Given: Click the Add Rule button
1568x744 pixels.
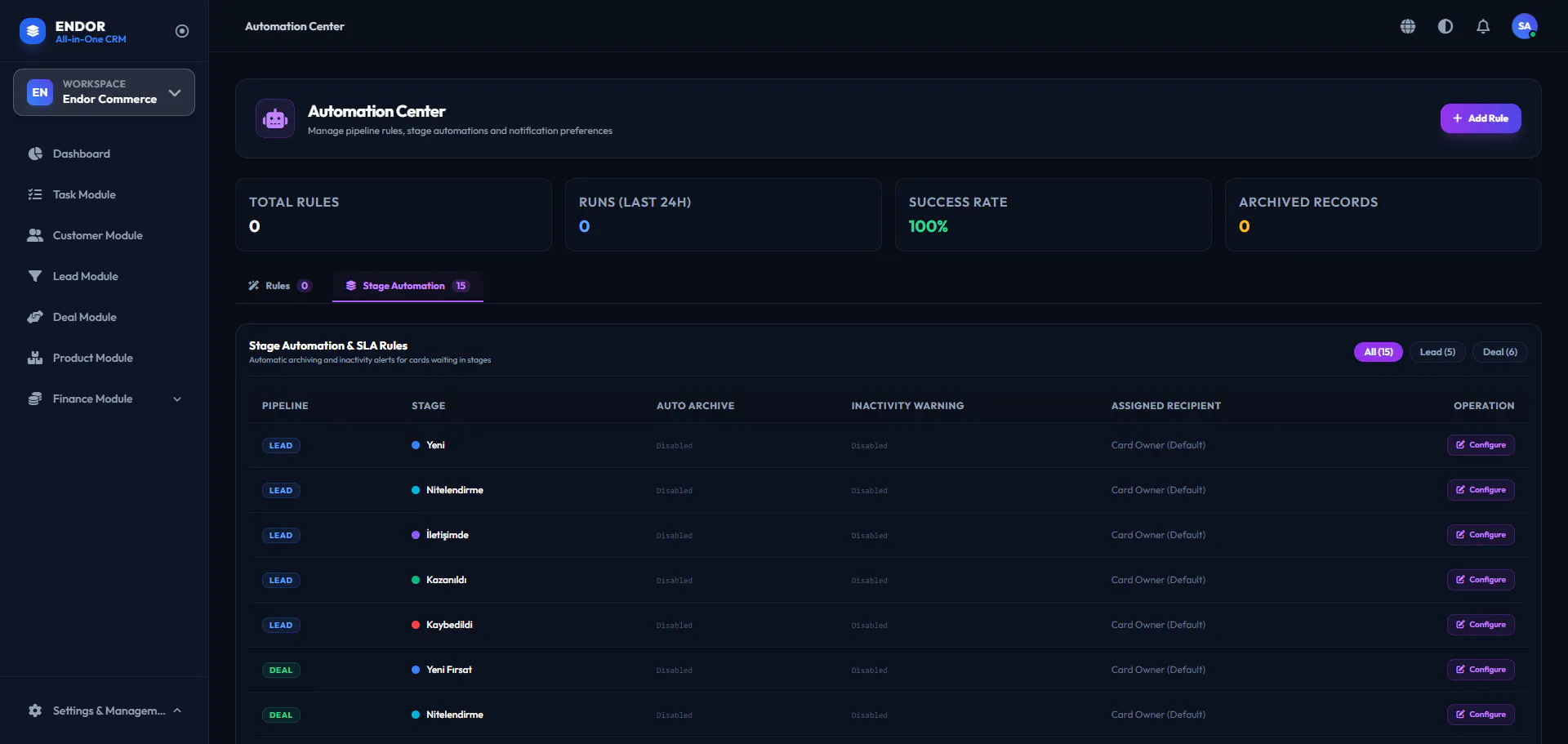Looking at the screenshot, I should click(x=1480, y=118).
